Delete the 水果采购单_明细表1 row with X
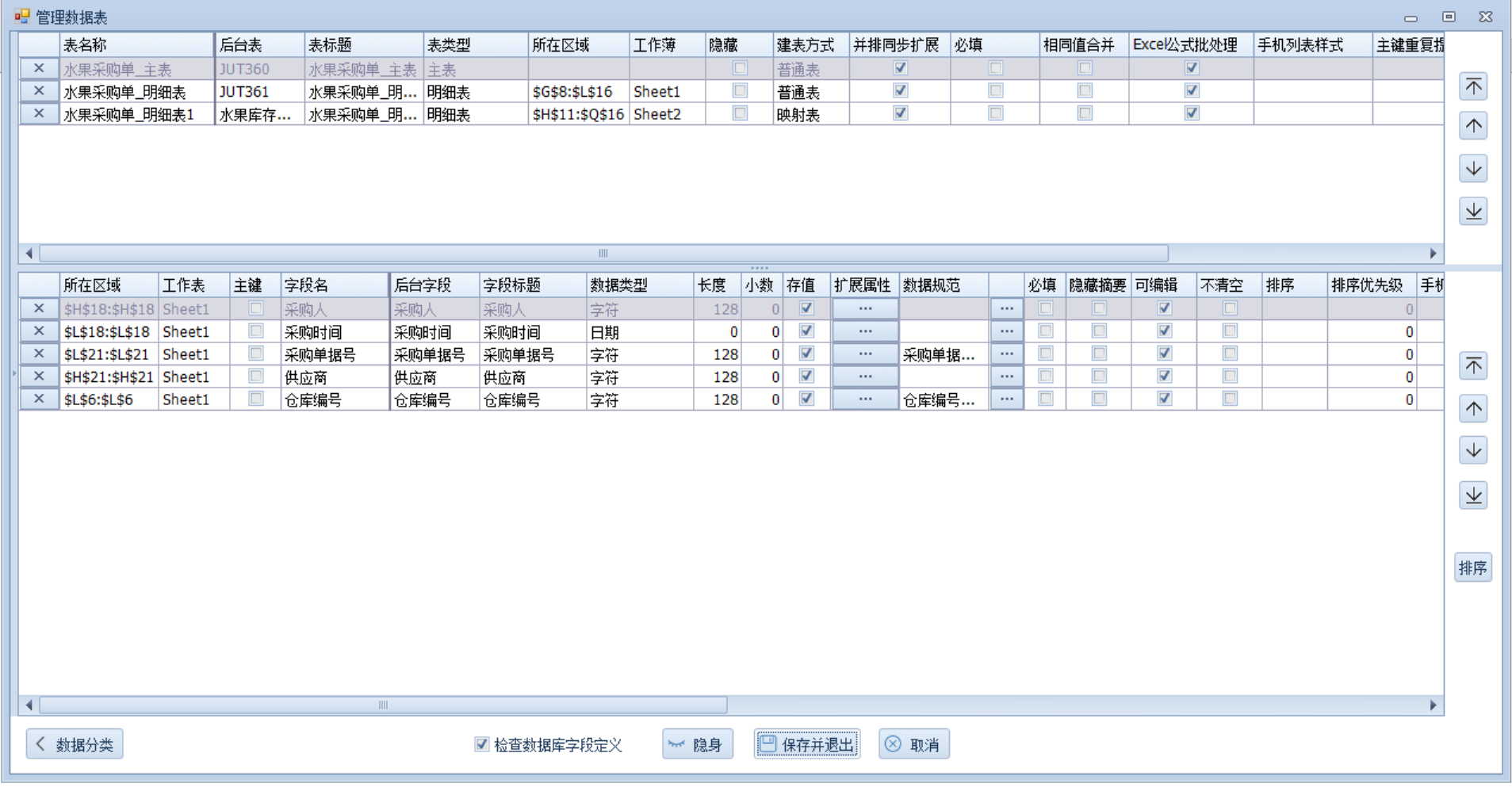Viewport: 1512px width, 795px height. pyautogui.click(x=38, y=114)
